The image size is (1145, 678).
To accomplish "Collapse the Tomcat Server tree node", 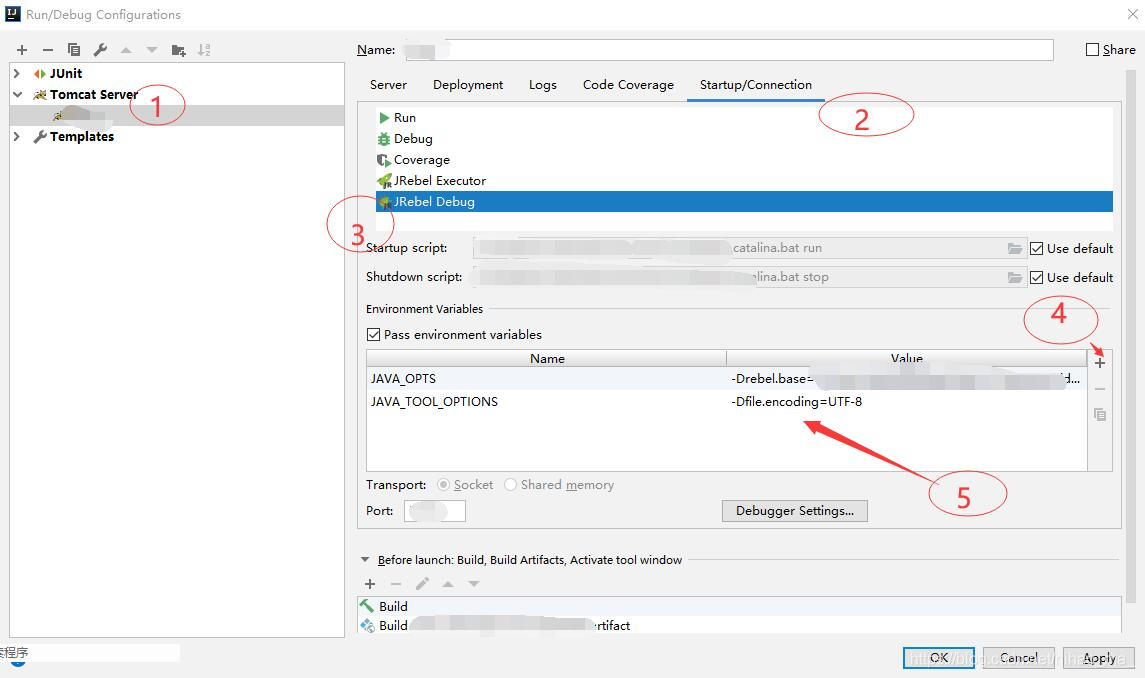I will [x=17, y=95].
